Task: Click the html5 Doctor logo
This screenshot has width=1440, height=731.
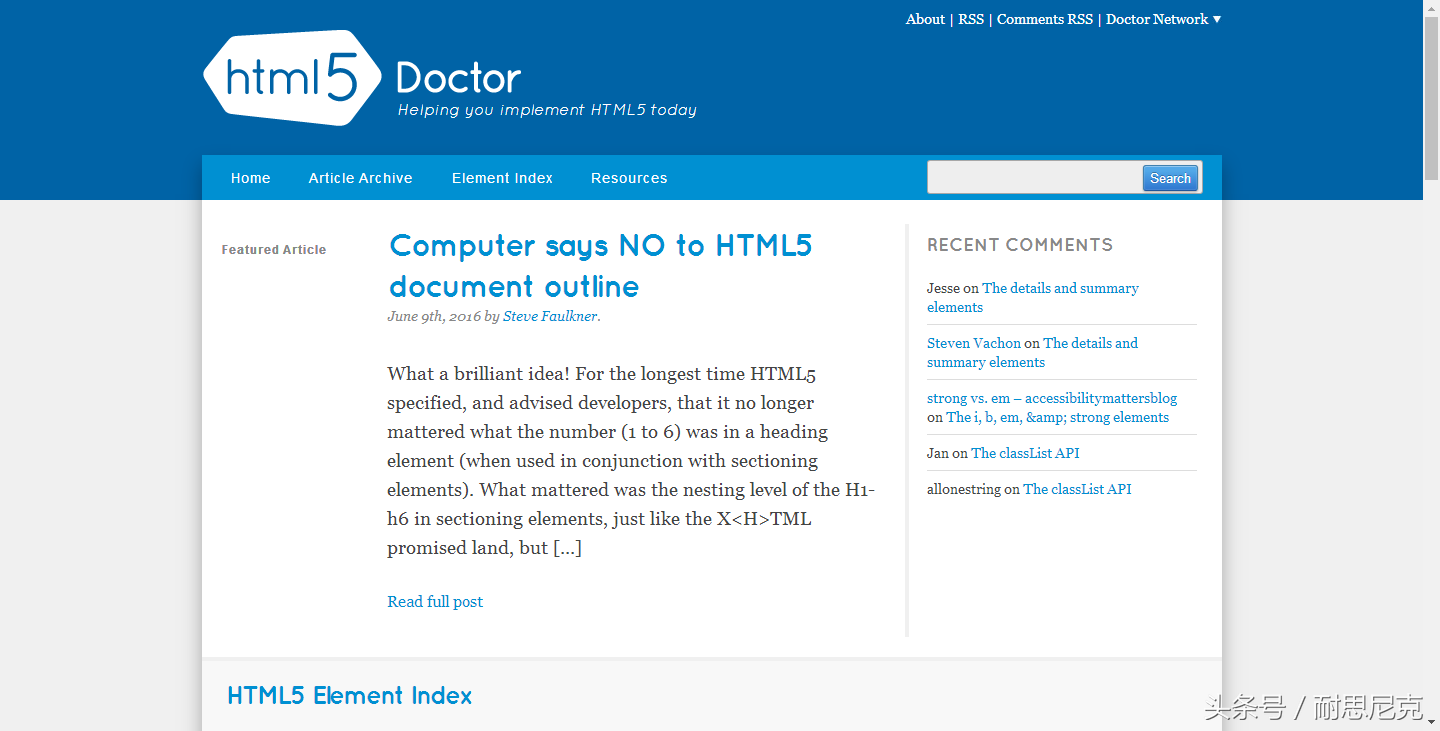Action: tap(361, 78)
